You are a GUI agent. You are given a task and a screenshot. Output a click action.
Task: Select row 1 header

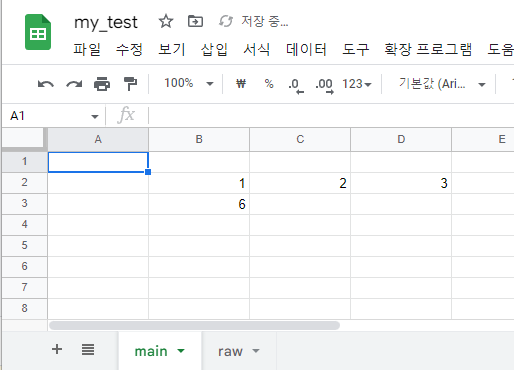click(x=24, y=162)
